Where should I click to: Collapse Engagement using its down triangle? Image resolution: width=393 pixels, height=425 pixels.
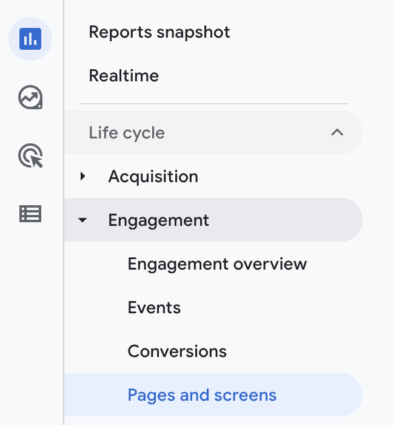82,220
